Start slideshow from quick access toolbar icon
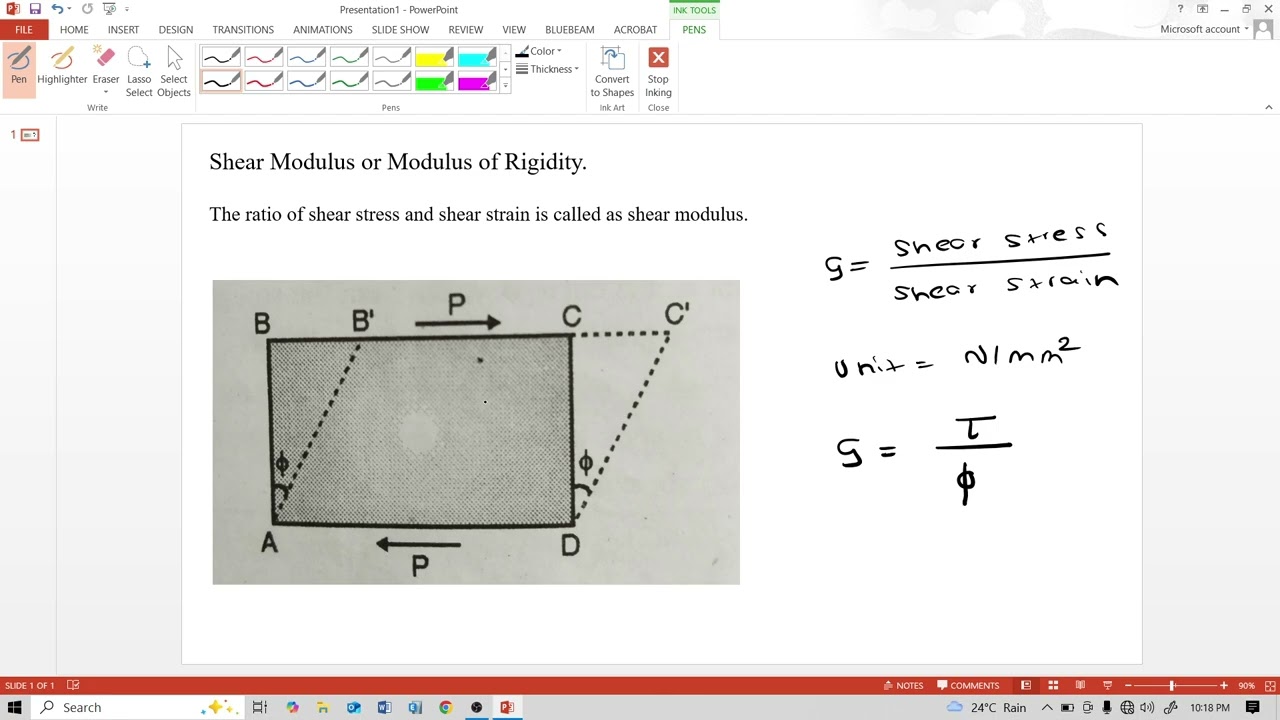This screenshot has height=720, width=1280. [x=109, y=9]
